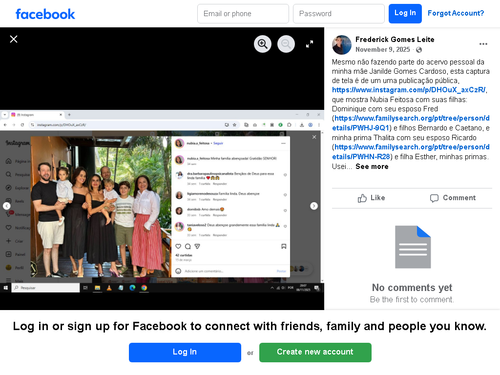Viewport: 500px width, 375px height.
Task: Close the photo viewer with the X
Action: (14, 39)
